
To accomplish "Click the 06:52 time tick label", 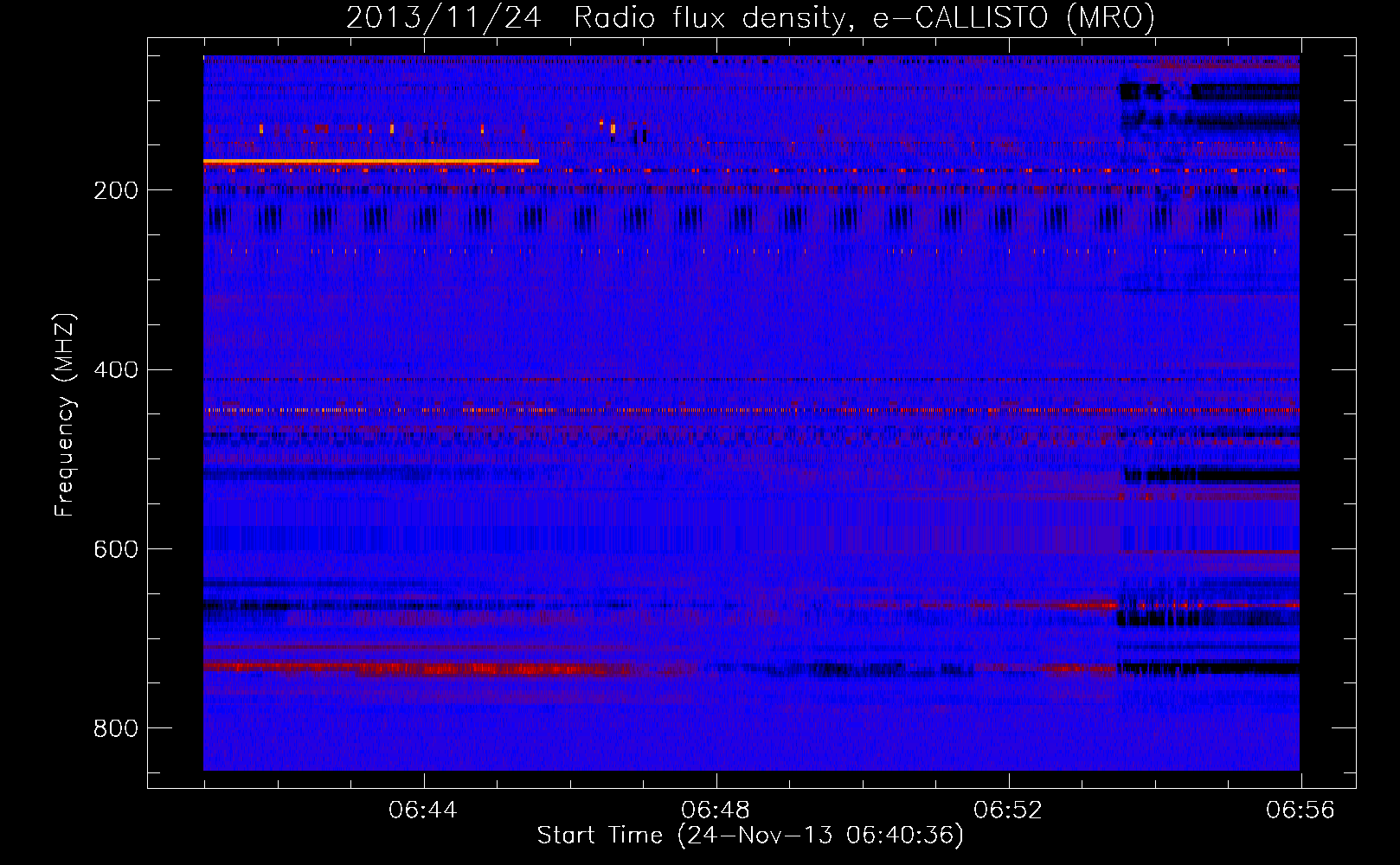I will tap(1008, 811).
